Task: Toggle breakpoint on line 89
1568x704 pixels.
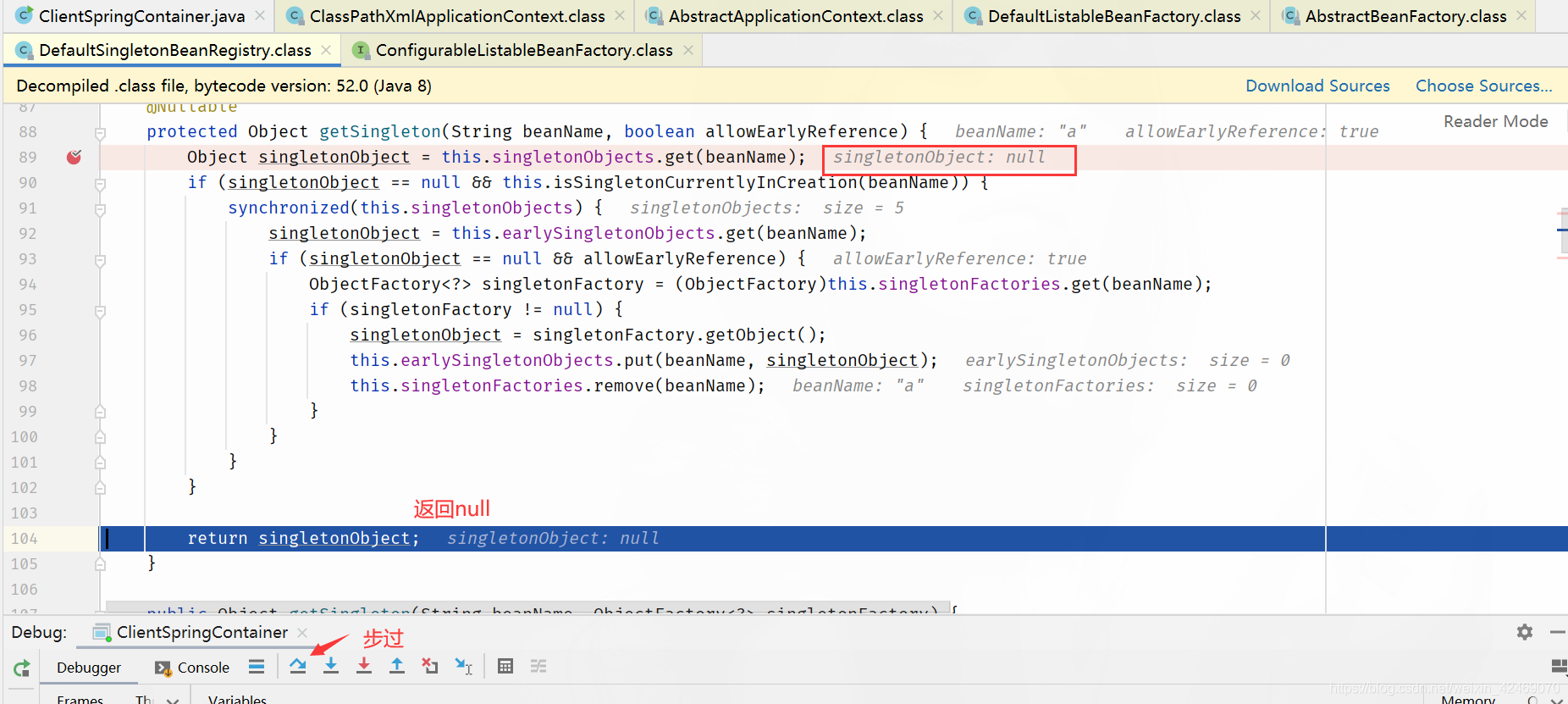Action: coord(75,157)
